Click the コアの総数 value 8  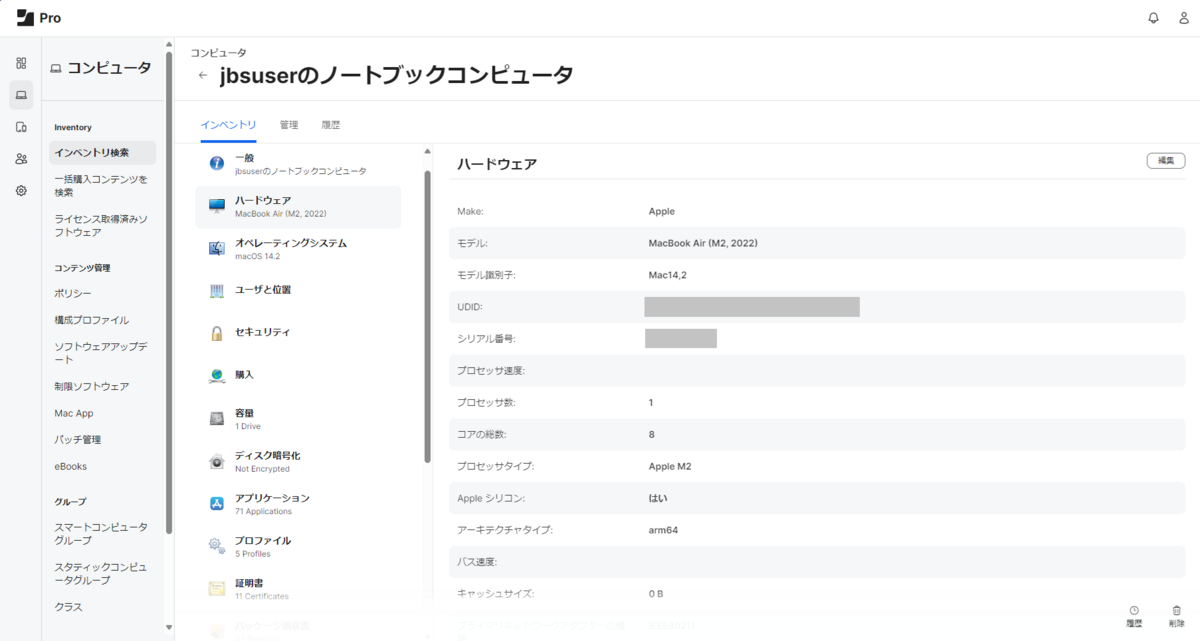coord(652,434)
